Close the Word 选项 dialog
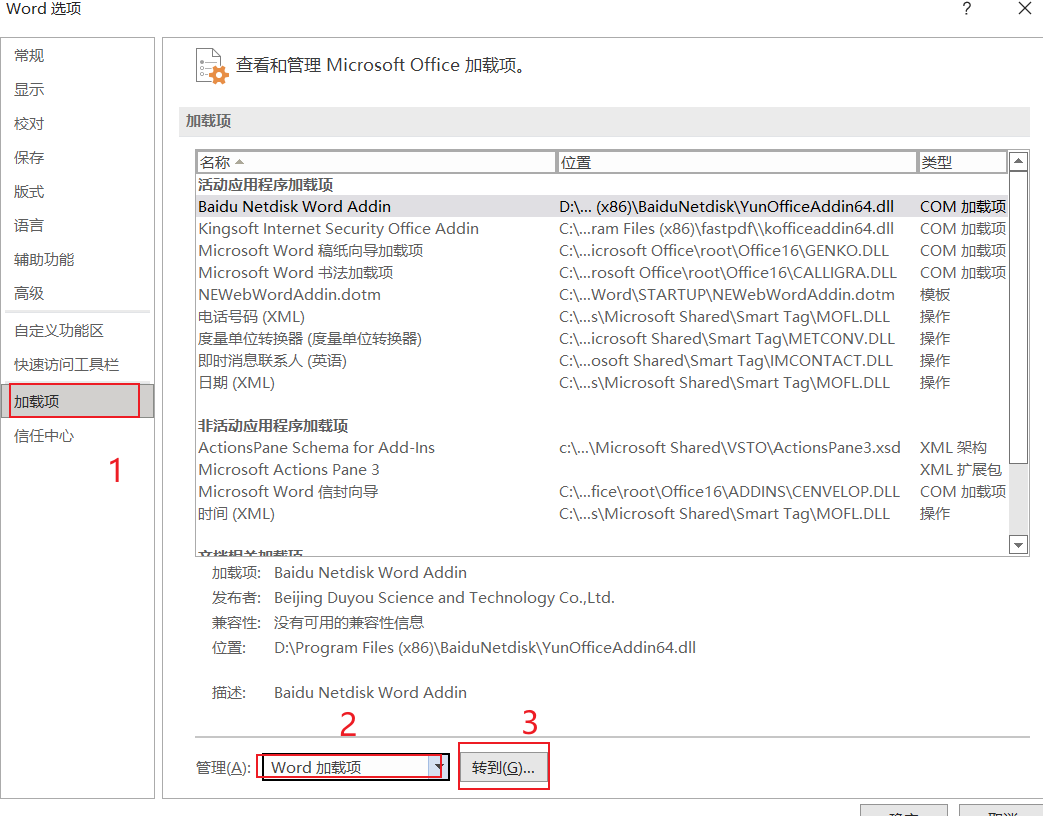Image resolution: width=1043 pixels, height=816 pixels. pos(1025,9)
